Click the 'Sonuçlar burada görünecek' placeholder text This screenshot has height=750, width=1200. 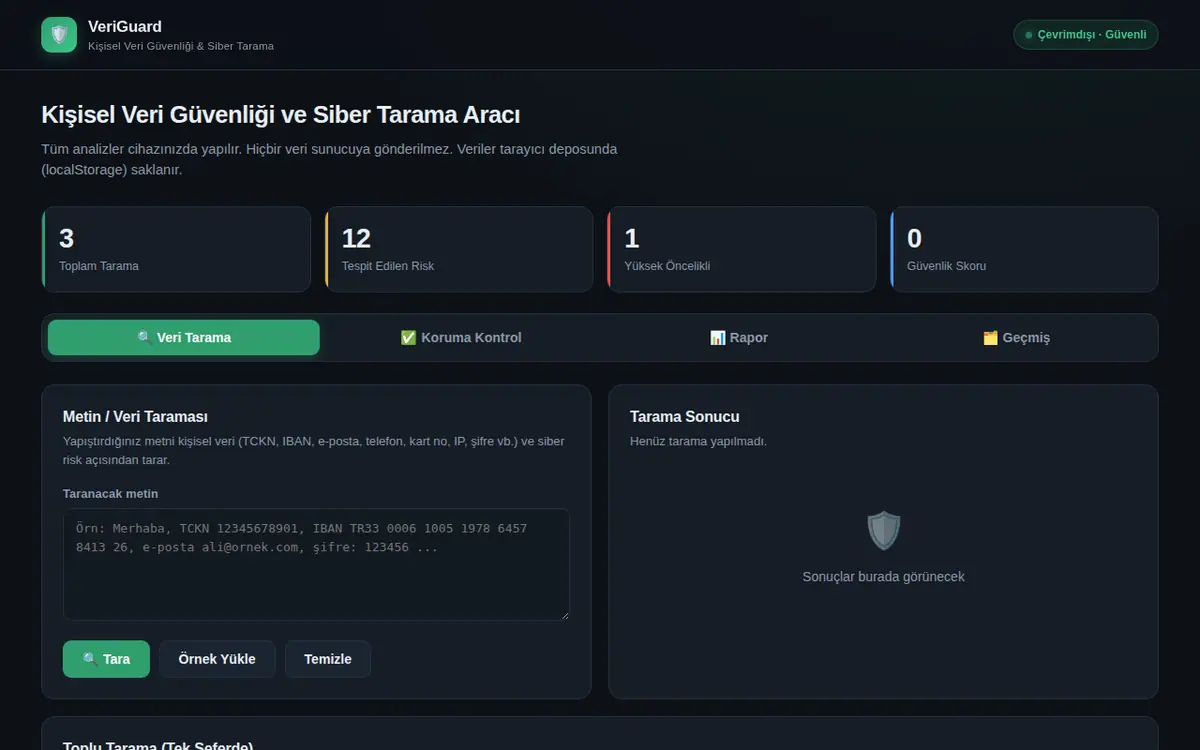click(x=884, y=577)
